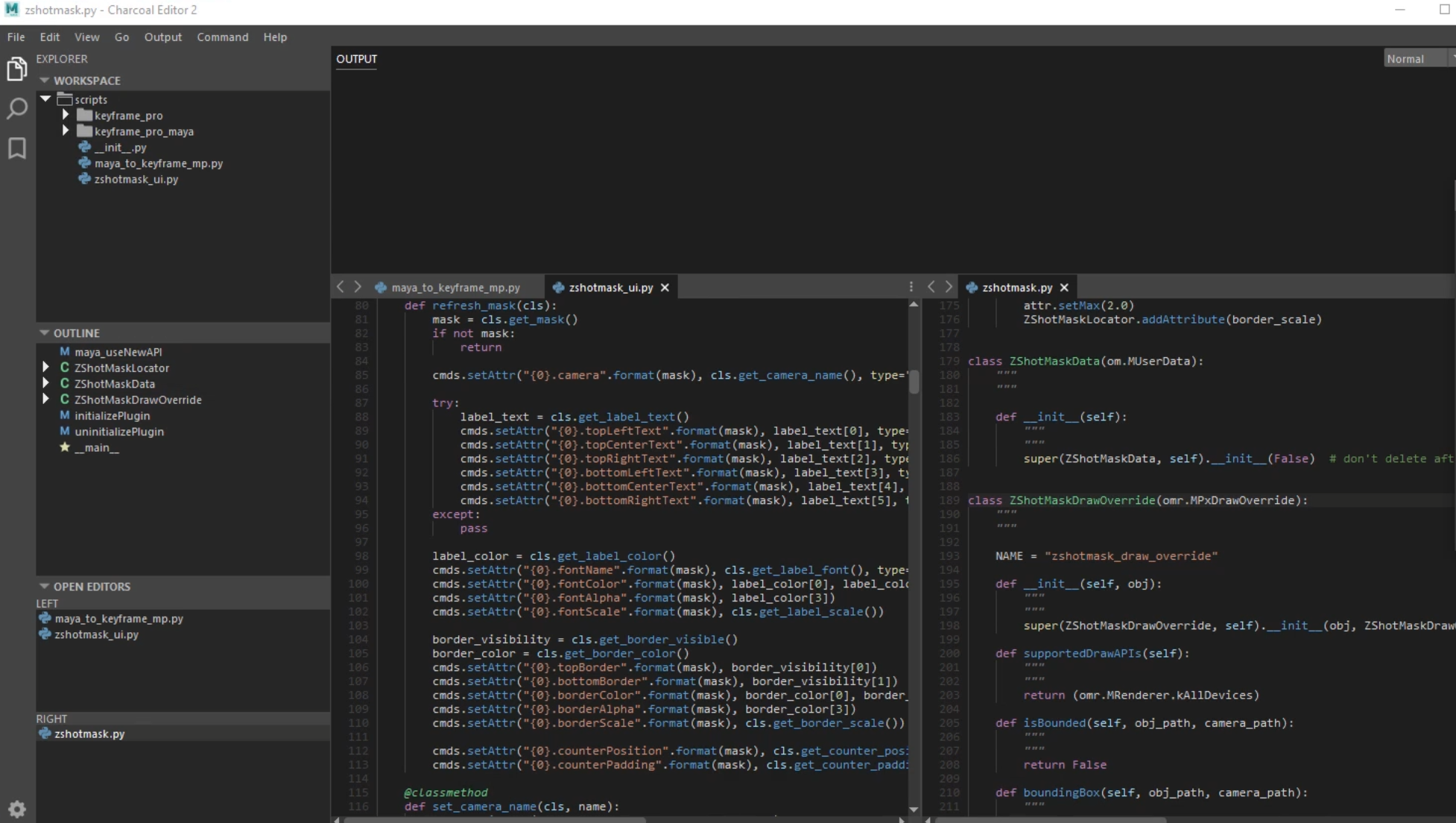Open the Go menu
Screen dimensions: 1456x823
point(121,37)
